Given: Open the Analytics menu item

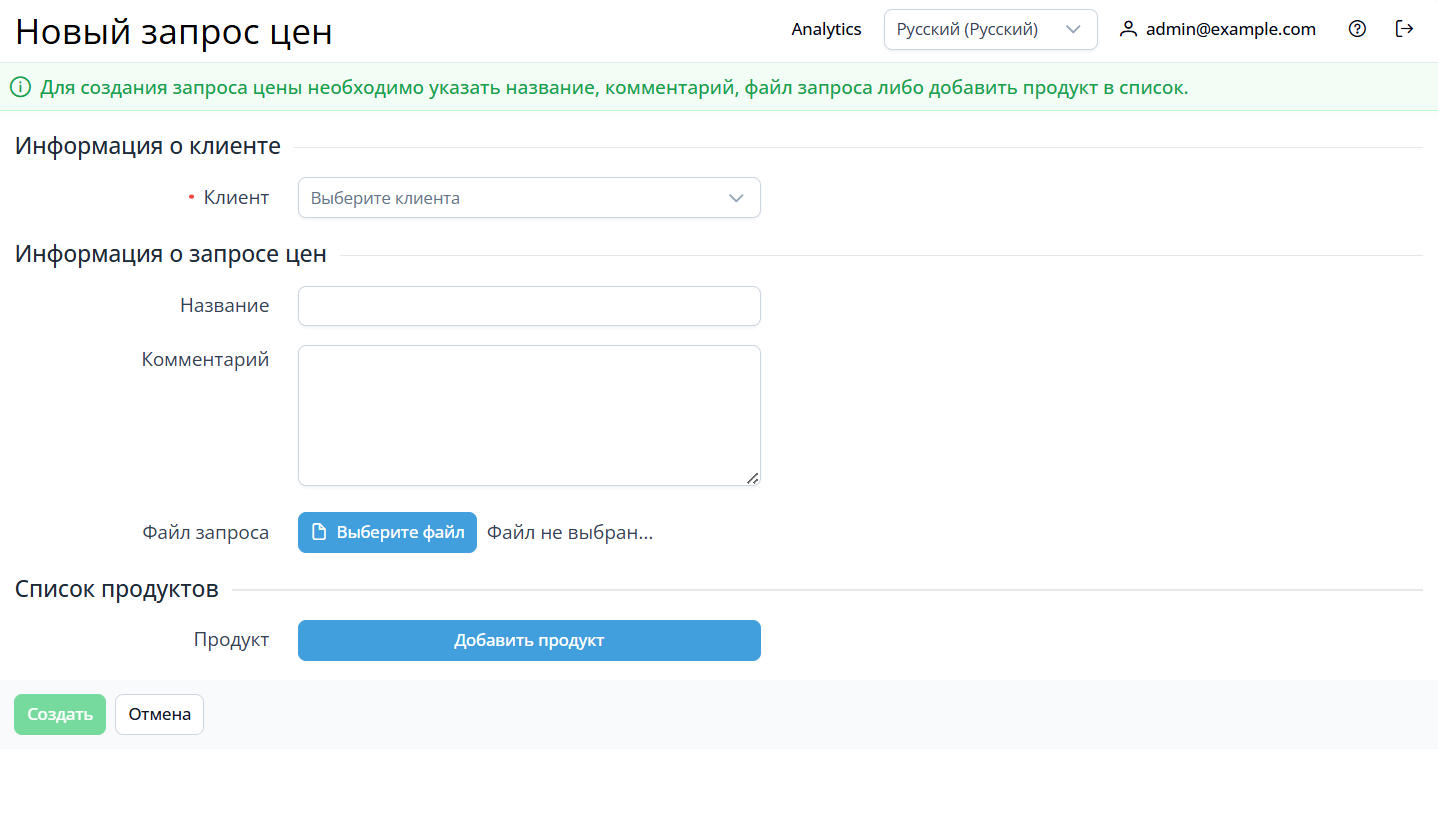Looking at the screenshot, I should (x=826, y=29).
